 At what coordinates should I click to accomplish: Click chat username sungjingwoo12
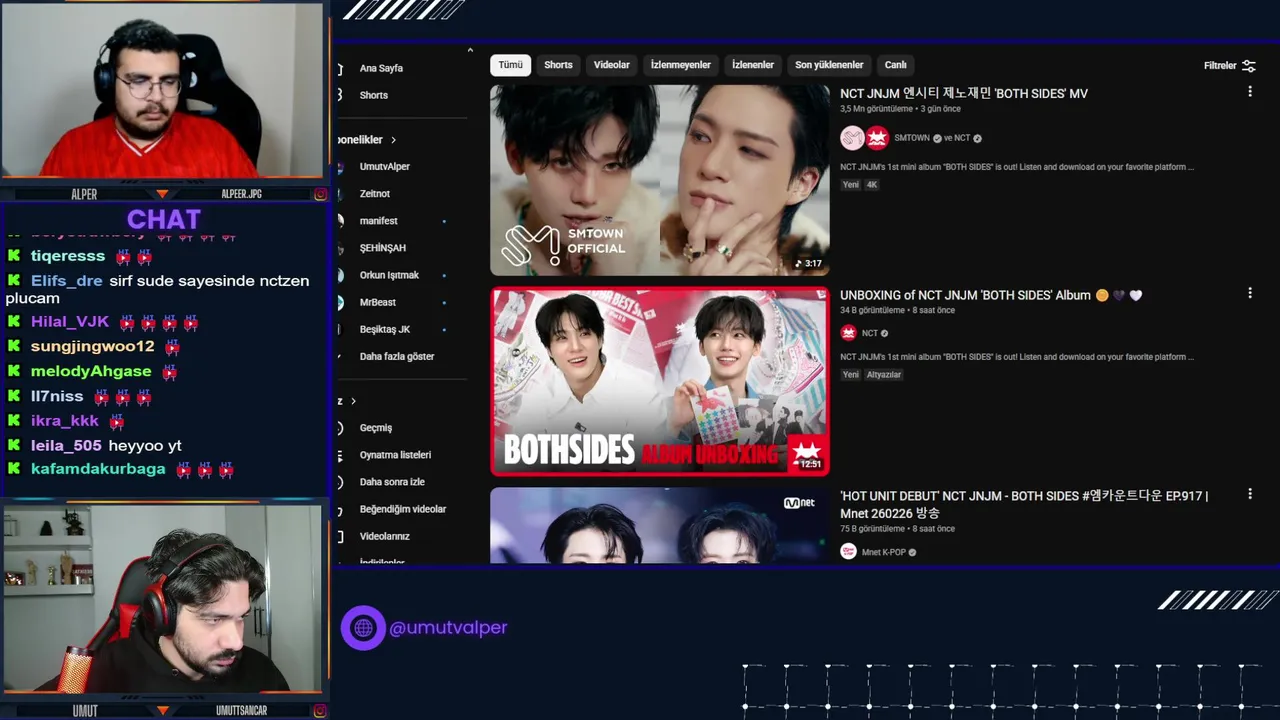(93, 347)
